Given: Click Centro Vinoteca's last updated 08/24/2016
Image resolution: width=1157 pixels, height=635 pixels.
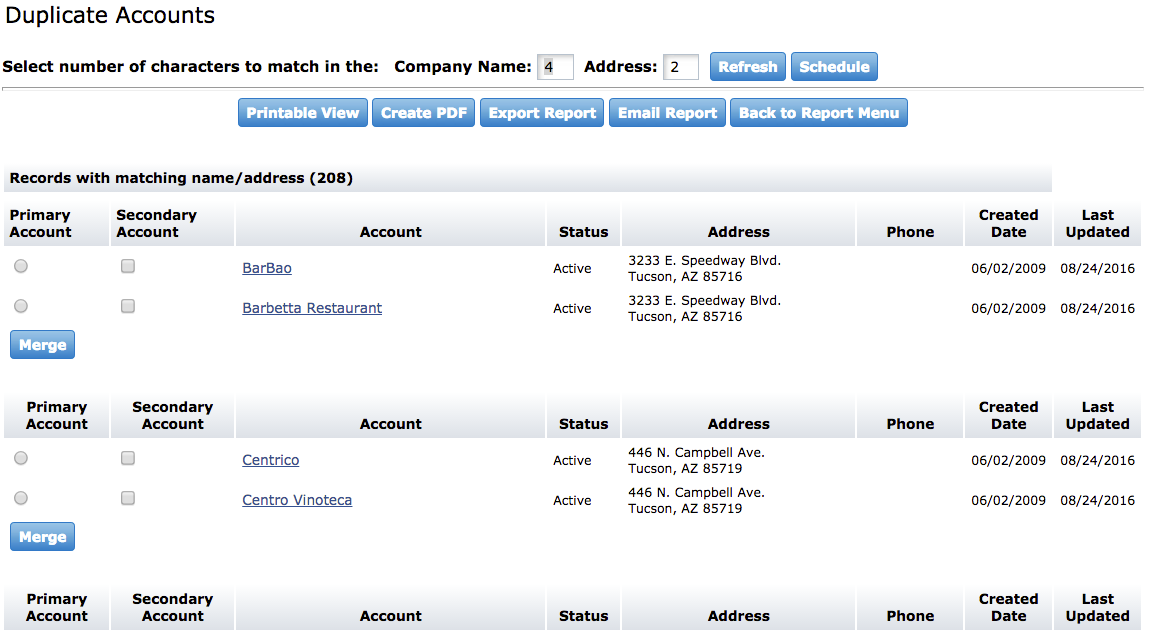Looking at the screenshot, I should click(x=1097, y=500).
